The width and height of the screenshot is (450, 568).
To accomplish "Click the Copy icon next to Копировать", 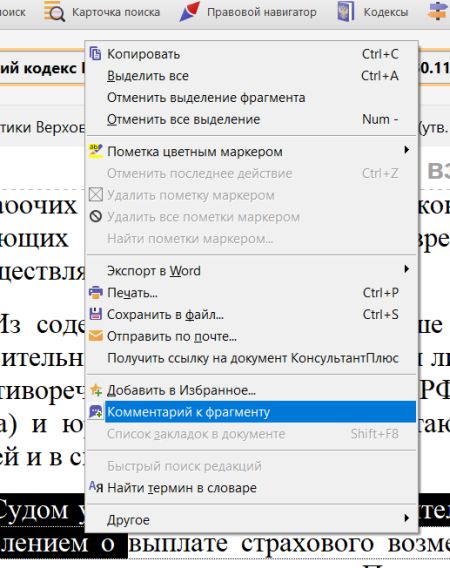I will 95,54.
